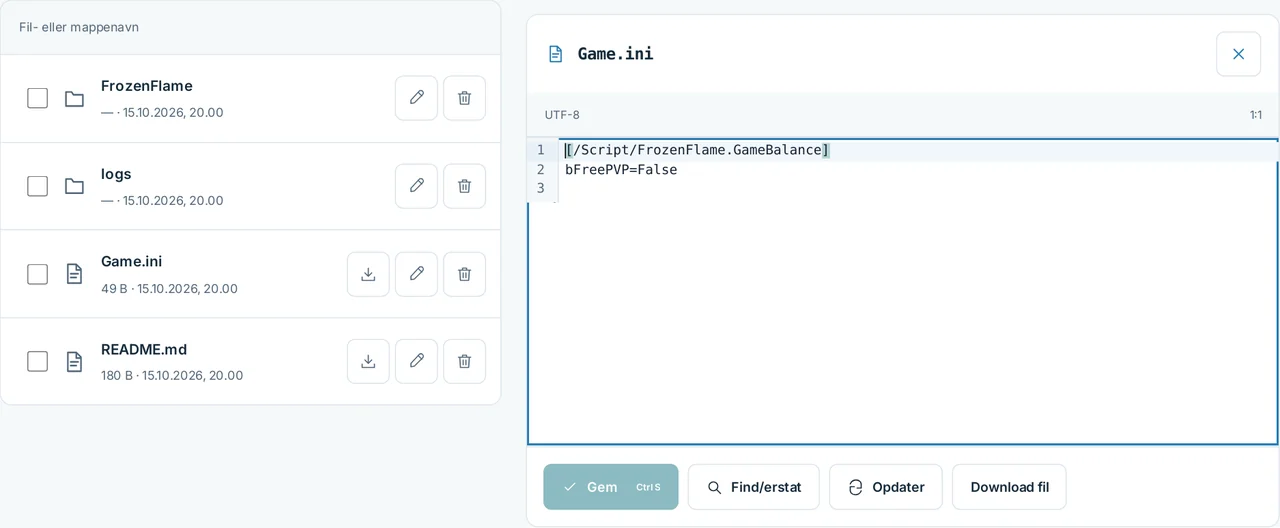
Task: Click line number 3 in the gutter
Action: [541, 188]
